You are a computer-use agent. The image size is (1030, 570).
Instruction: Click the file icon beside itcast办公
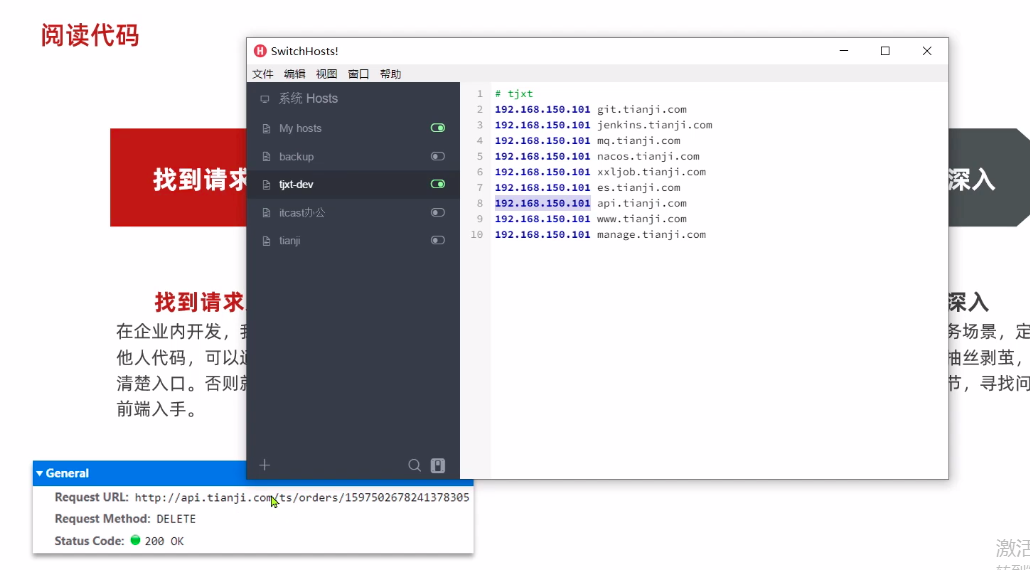(266, 213)
